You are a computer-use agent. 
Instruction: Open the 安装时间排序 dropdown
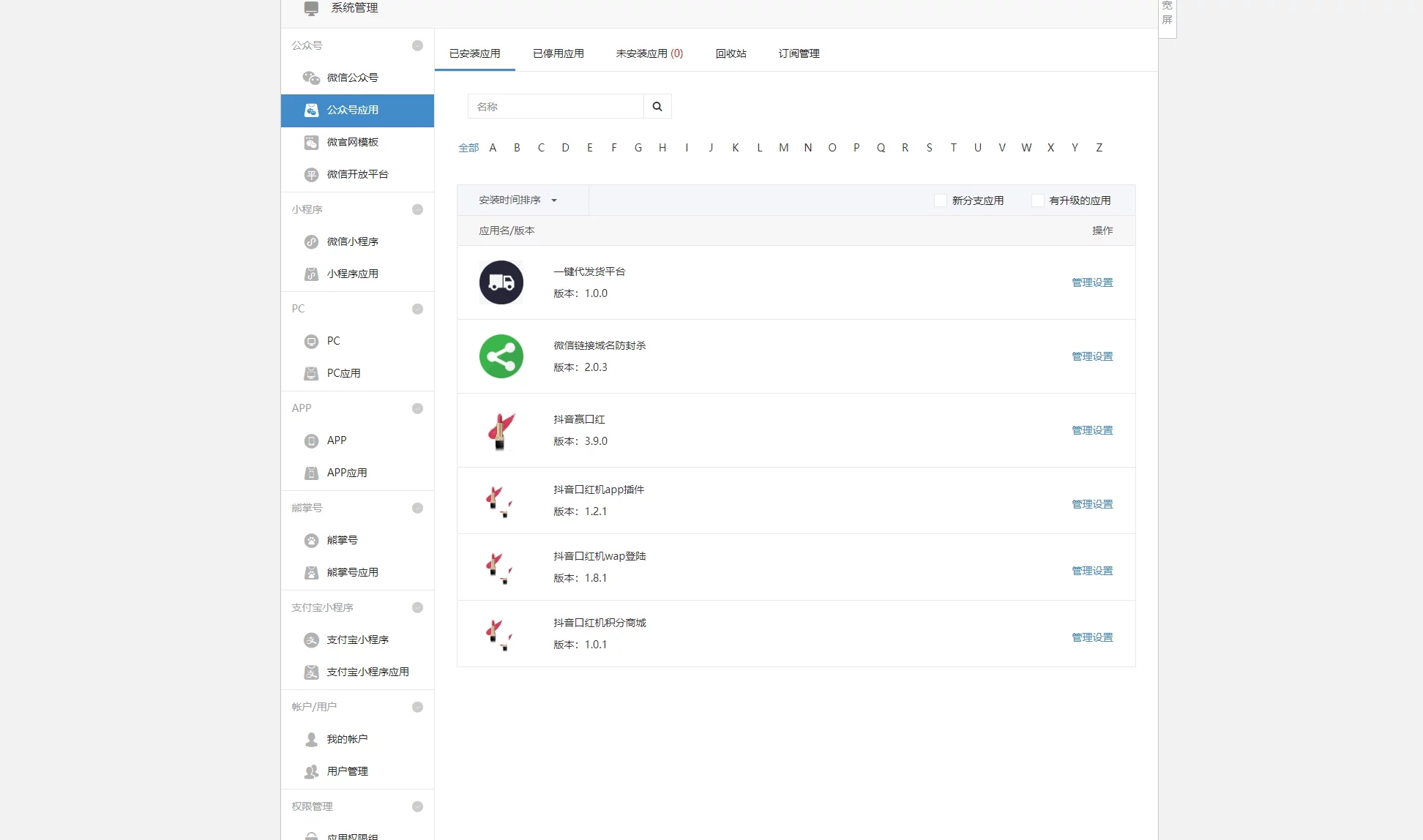(518, 200)
